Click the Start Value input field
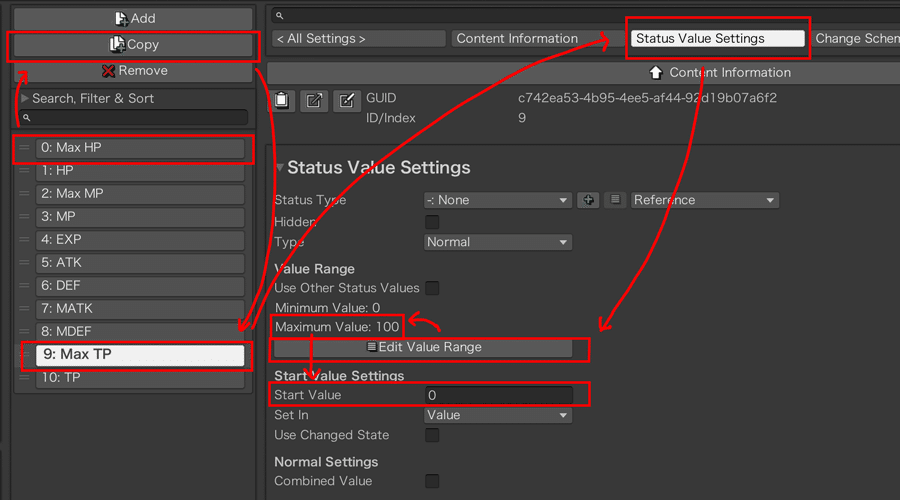The height and width of the screenshot is (500, 900). coord(498,395)
